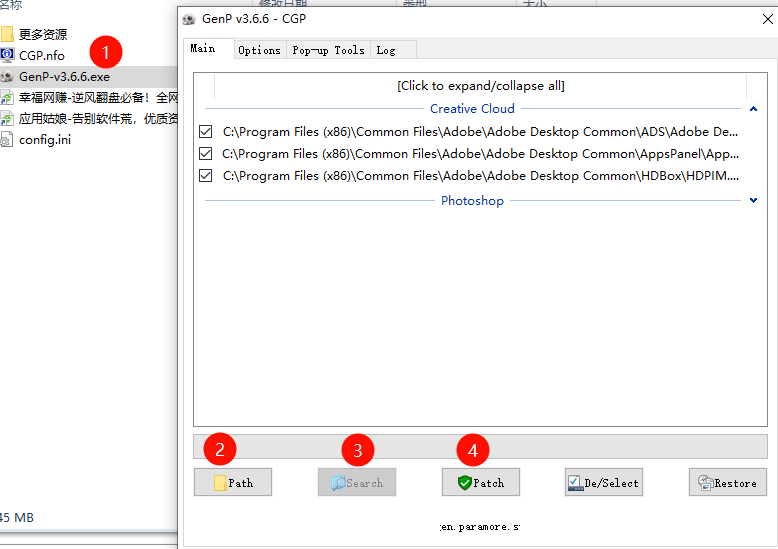Click the Search button label
The image size is (778, 549).
click(x=365, y=483)
